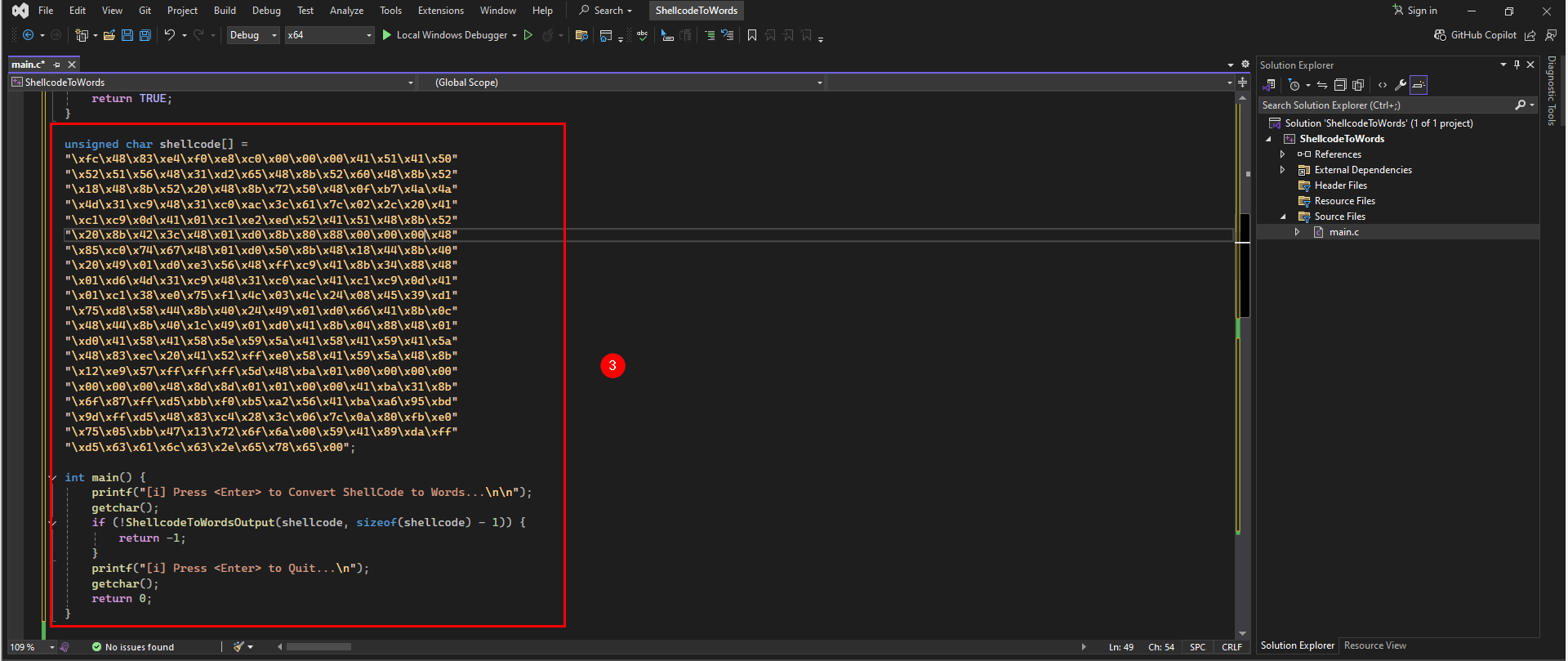Start Without Debugging using the outlined green arrow
1568x661 pixels.
tap(528, 35)
